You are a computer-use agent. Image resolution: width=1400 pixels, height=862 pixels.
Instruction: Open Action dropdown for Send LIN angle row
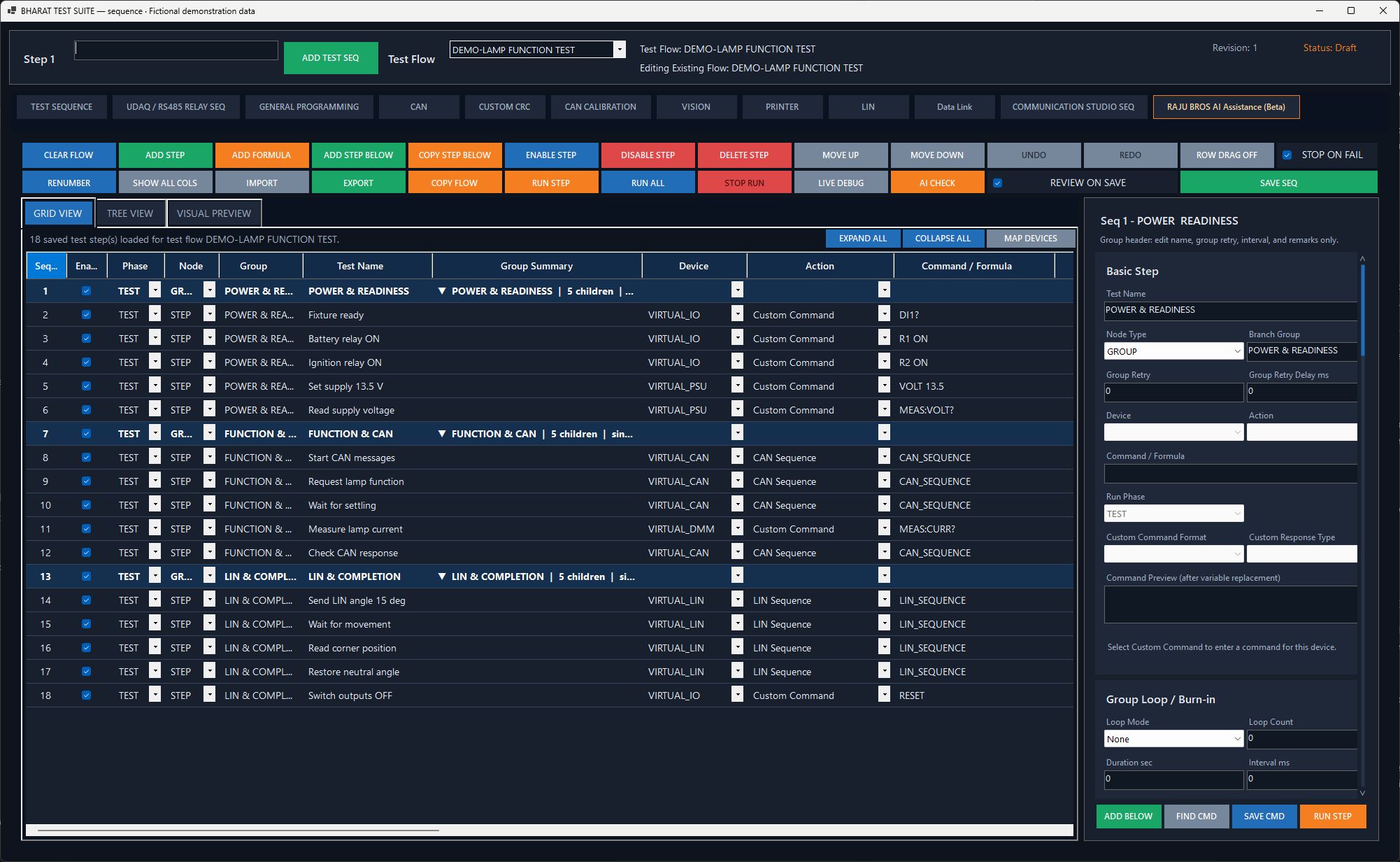tap(884, 600)
